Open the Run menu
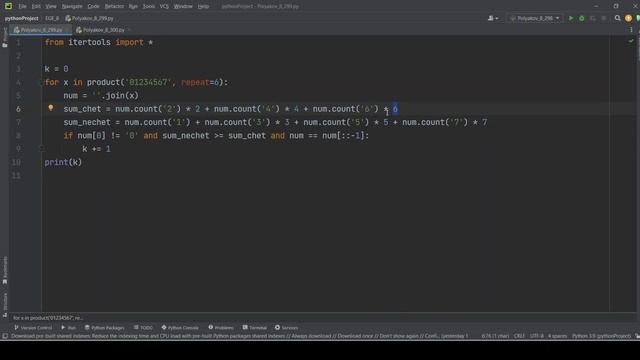 (x=133, y=6)
